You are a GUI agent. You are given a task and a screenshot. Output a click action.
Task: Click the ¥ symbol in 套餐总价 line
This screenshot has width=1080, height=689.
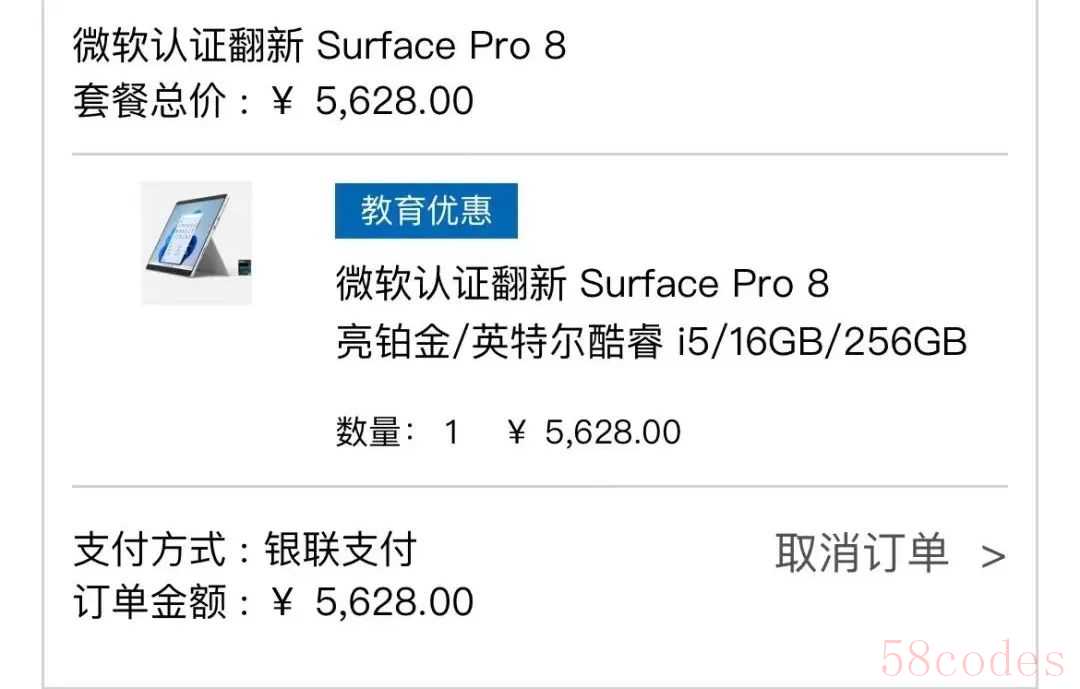pos(283,101)
